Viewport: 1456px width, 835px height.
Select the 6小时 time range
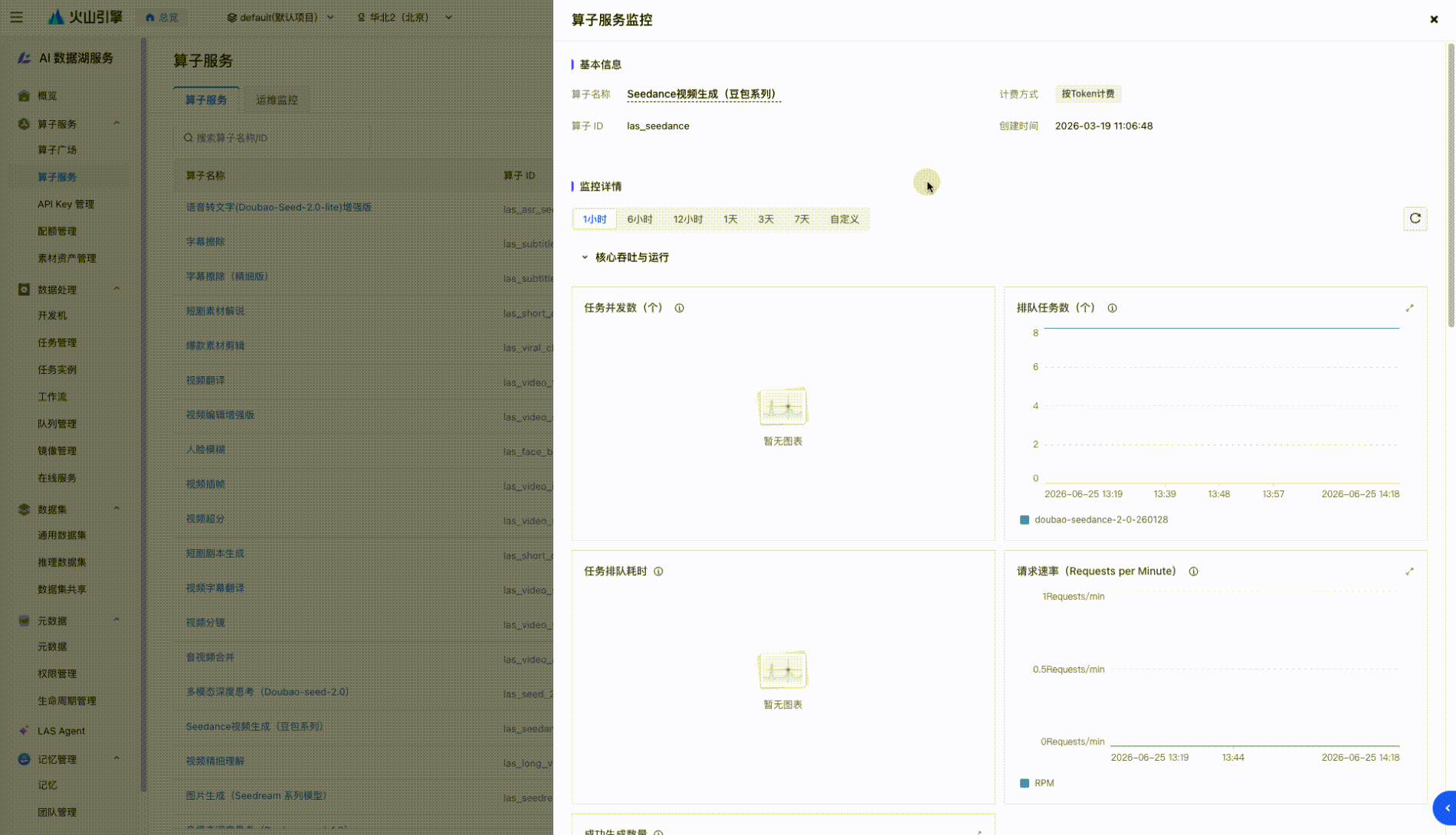pos(640,219)
